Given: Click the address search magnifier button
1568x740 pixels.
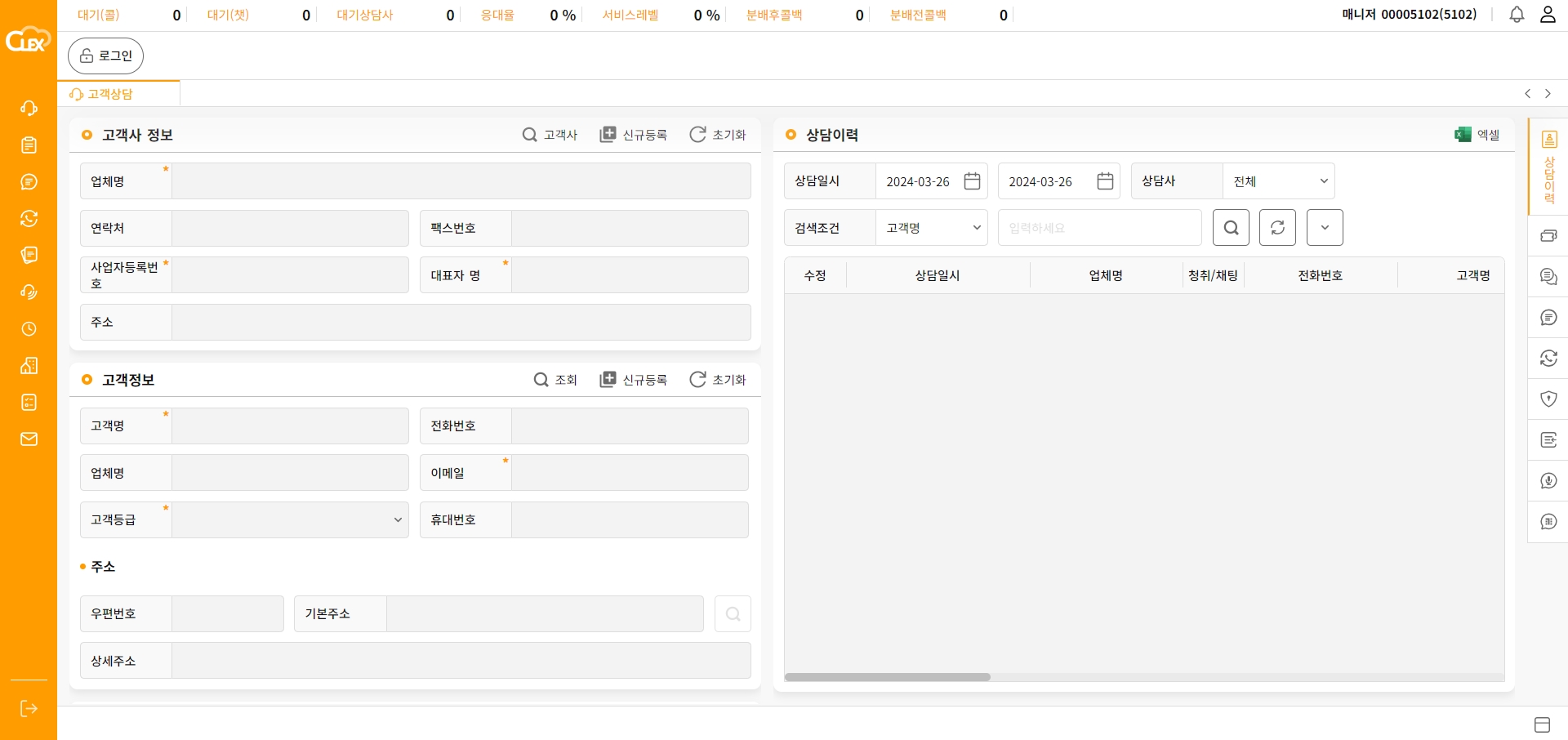Looking at the screenshot, I should [x=733, y=614].
